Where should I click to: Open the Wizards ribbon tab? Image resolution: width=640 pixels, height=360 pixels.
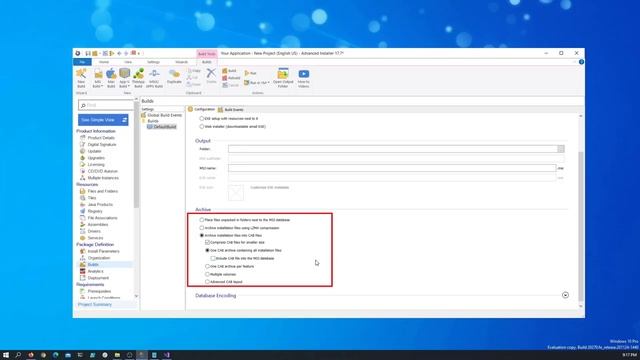click(x=182, y=62)
